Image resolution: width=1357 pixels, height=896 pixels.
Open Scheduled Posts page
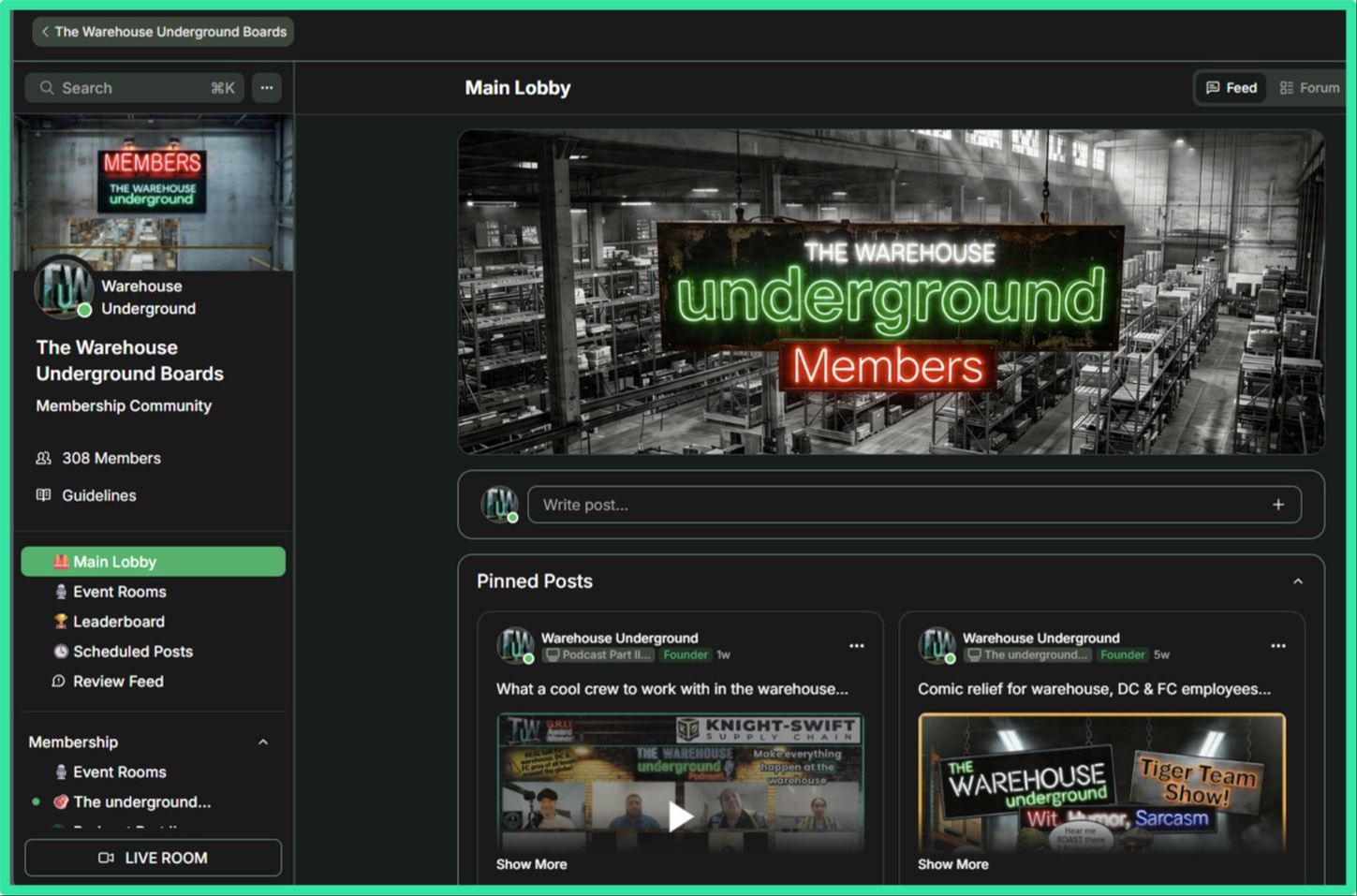click(x=132, y=652)
